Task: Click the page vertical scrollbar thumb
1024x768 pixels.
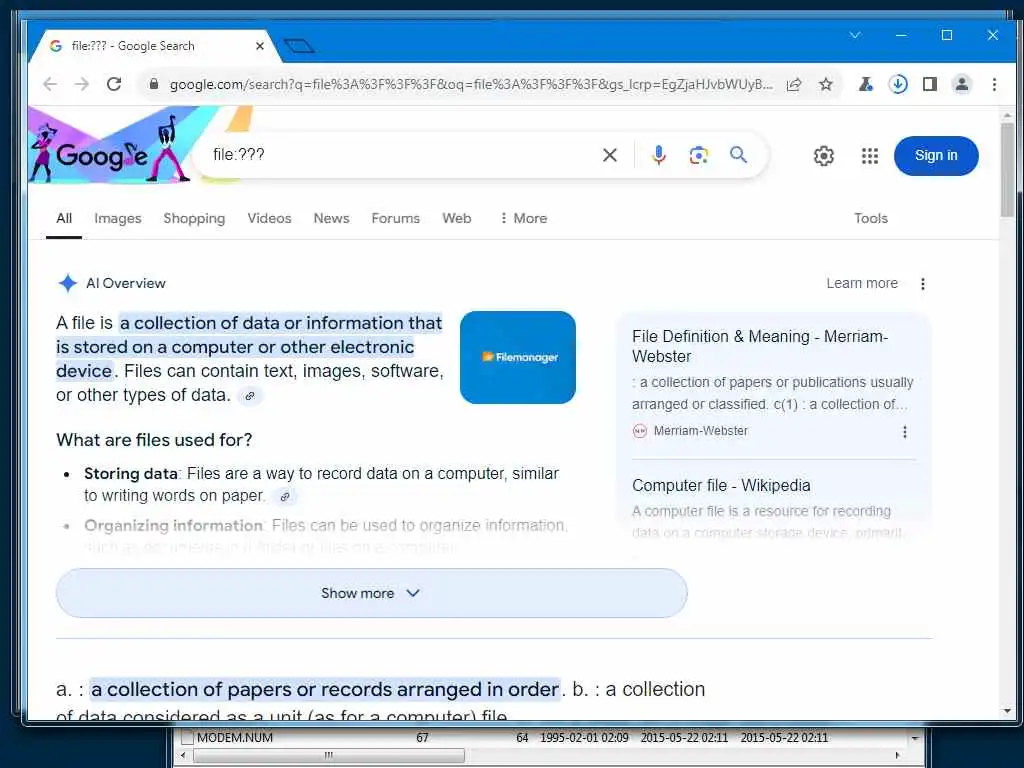Action: 1008,170
